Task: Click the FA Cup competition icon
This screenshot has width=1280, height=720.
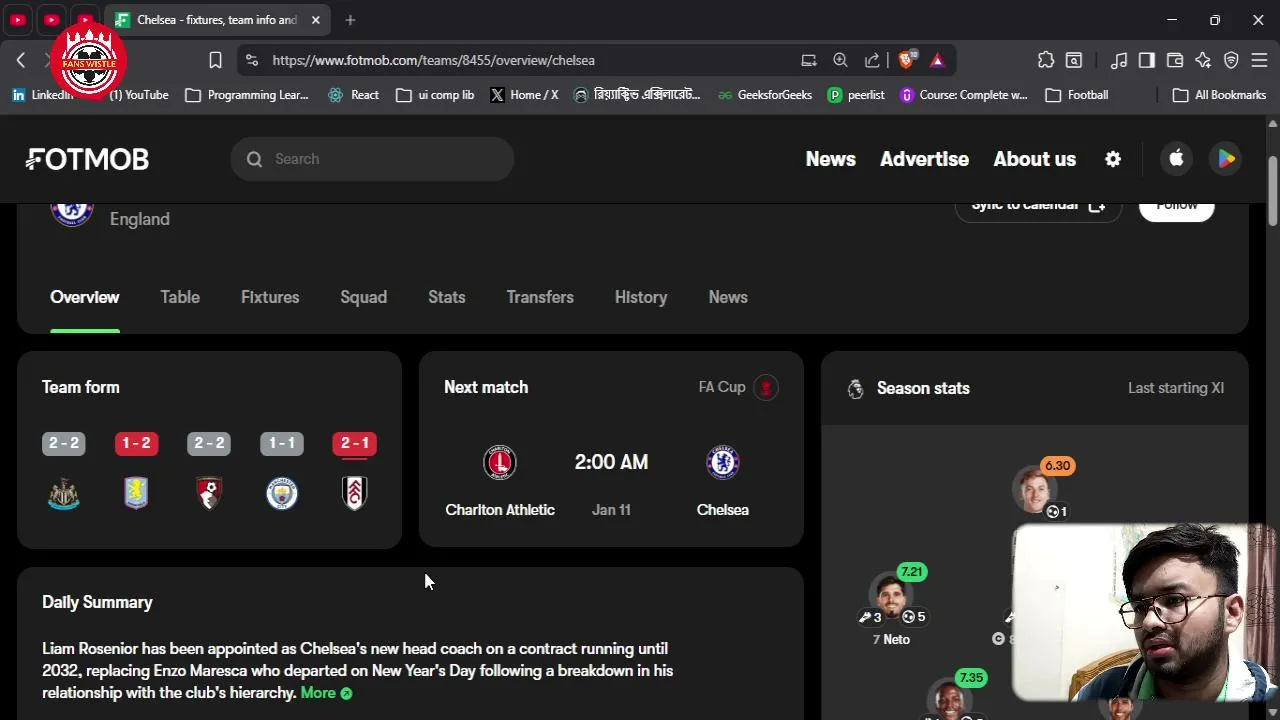Action: [x=766, y=387]
